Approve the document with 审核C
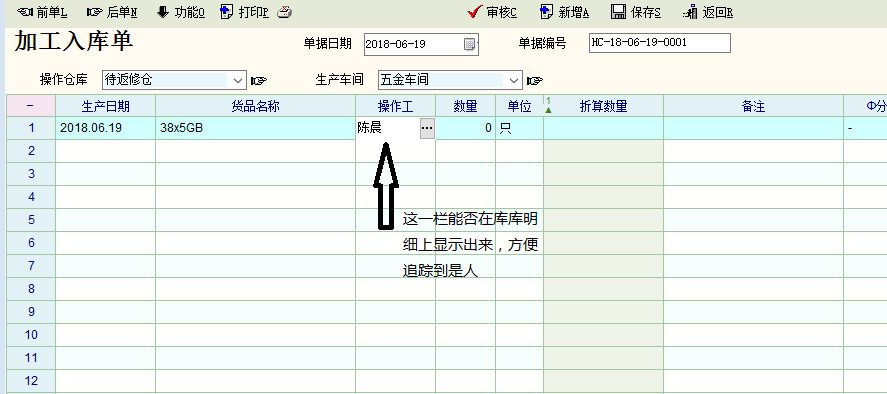The image size is (887, 394). 492,12
